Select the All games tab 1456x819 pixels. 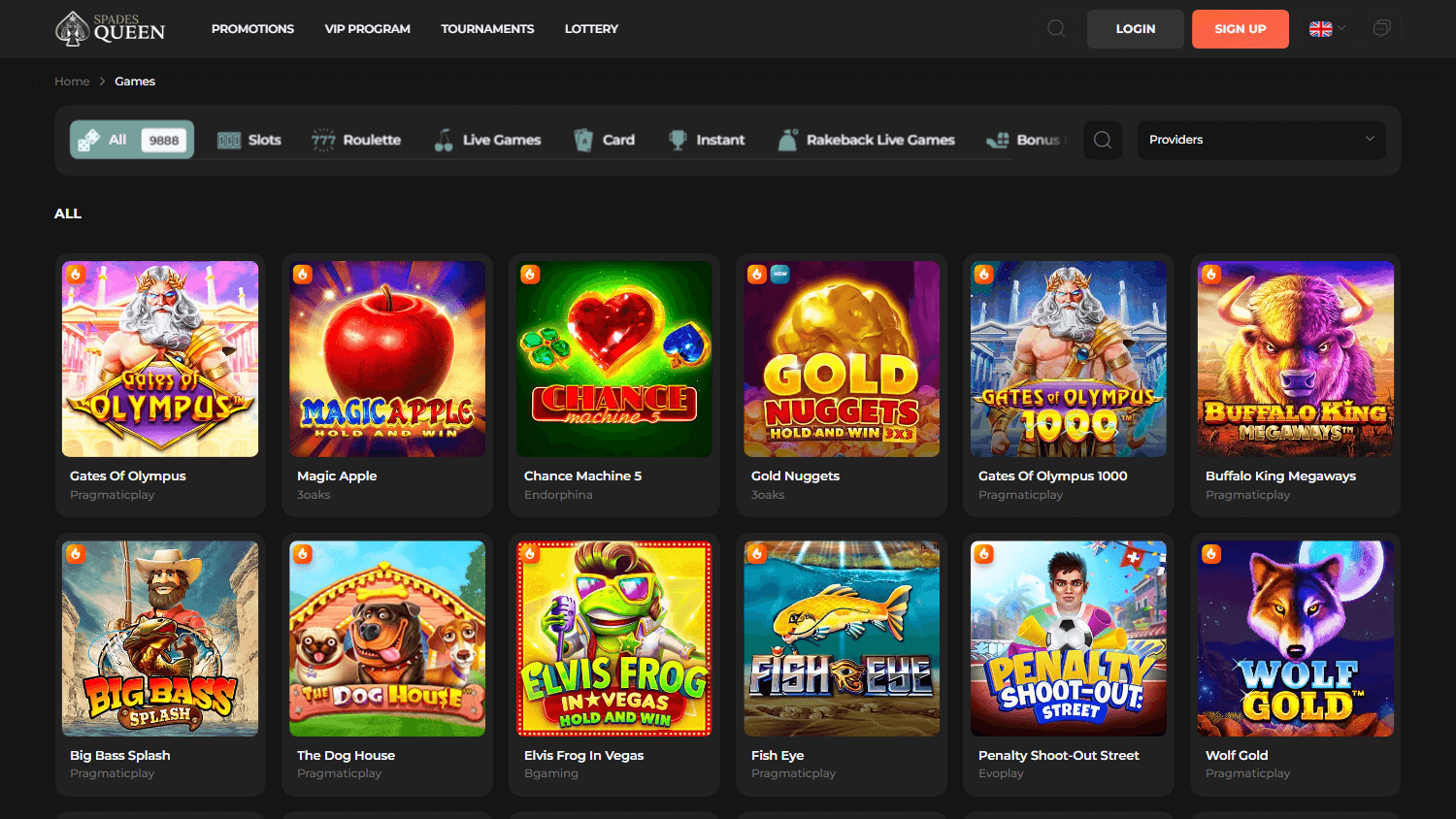click(x=132, y=140)
